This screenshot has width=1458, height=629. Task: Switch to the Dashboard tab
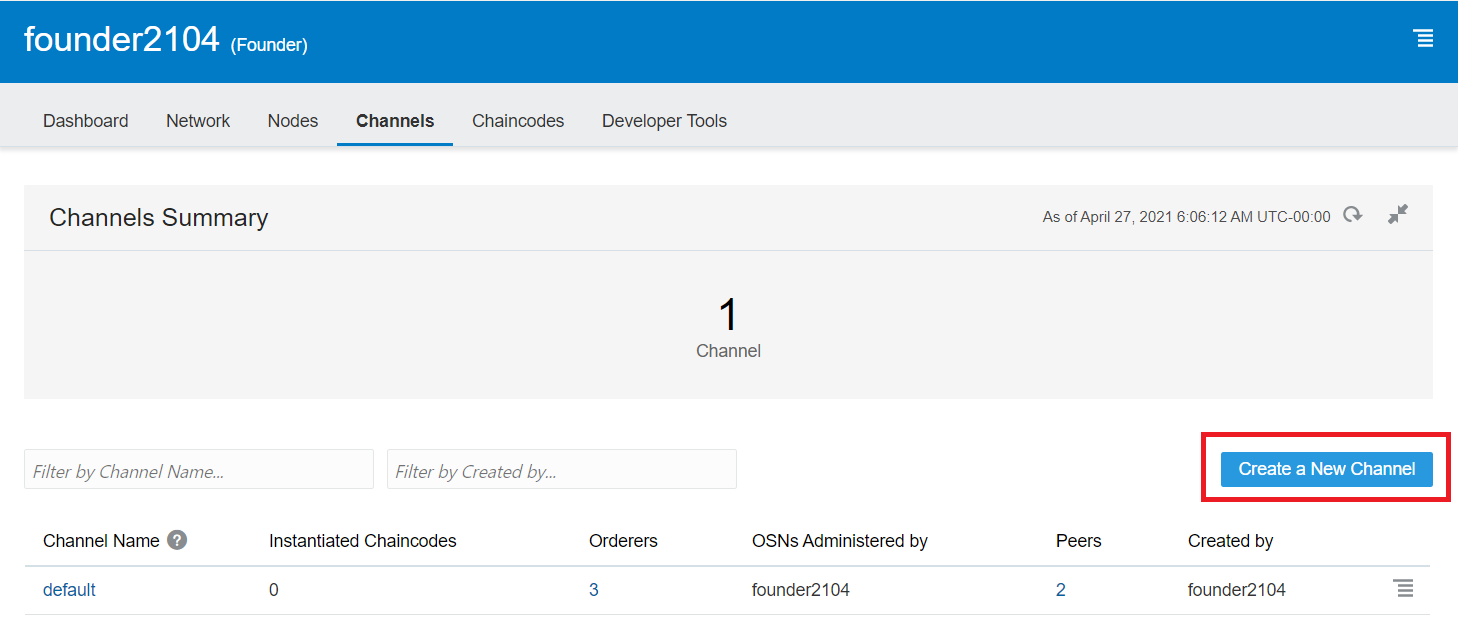(x=85, y=121)
